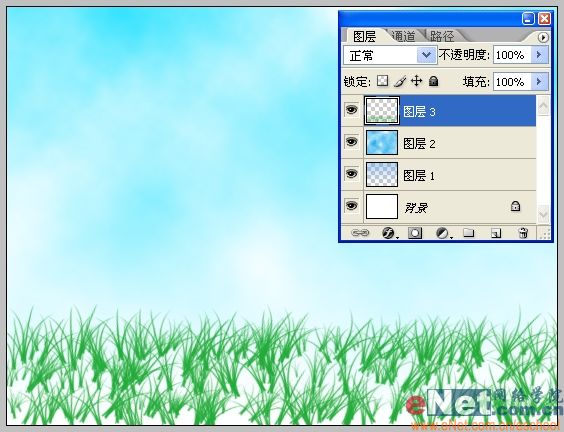Hide 图层 3 via eye icon
Viewport: 564px width, 432px height.
coord(351,109)
